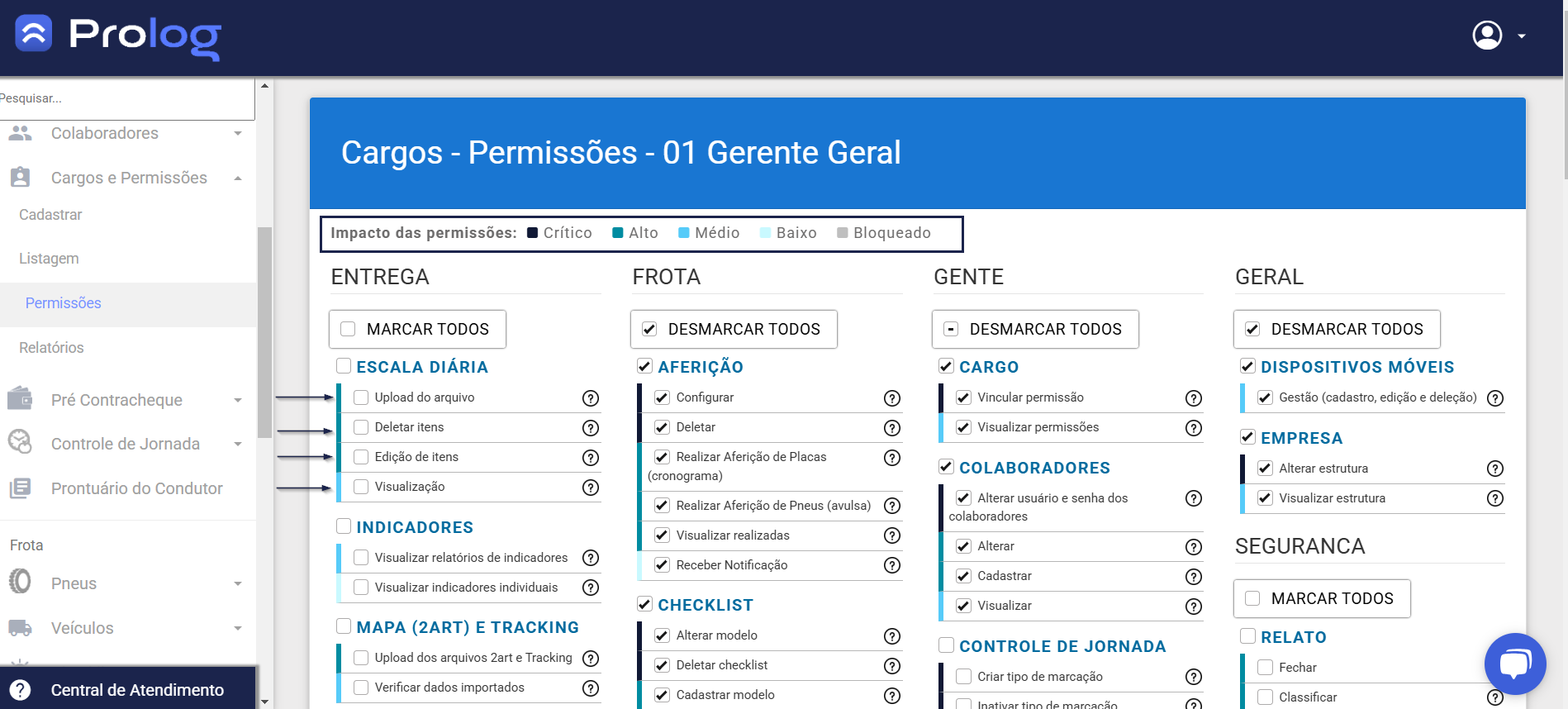Click DESMARCAR TODOS under FROTA
This screenshot has width=1568, height=709.
pos(734,329)
